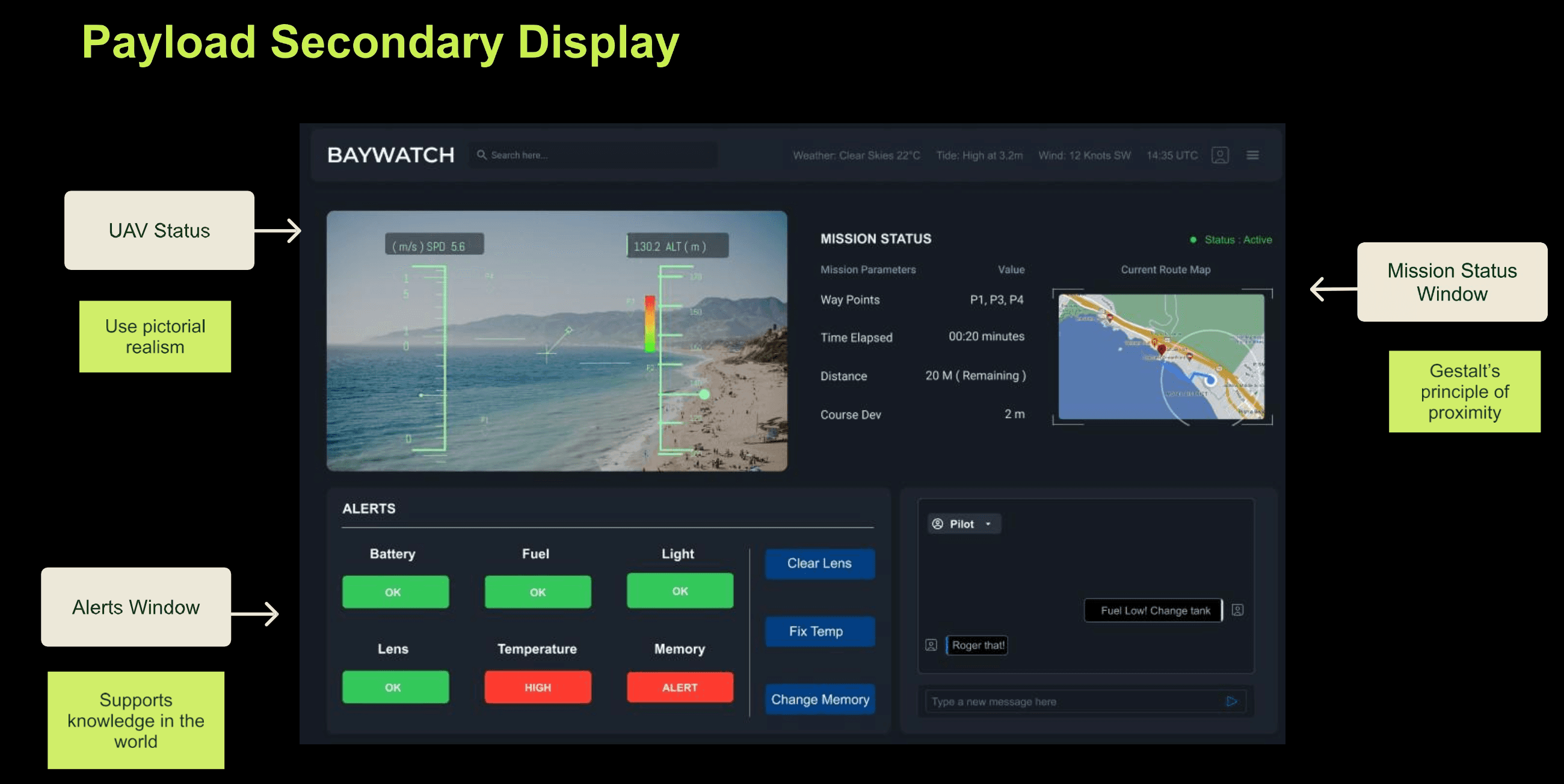The height and width of the screenshot is (784, 1564).
Task: Click the altitude gauge green slider knob
Action: pos(704,394)
